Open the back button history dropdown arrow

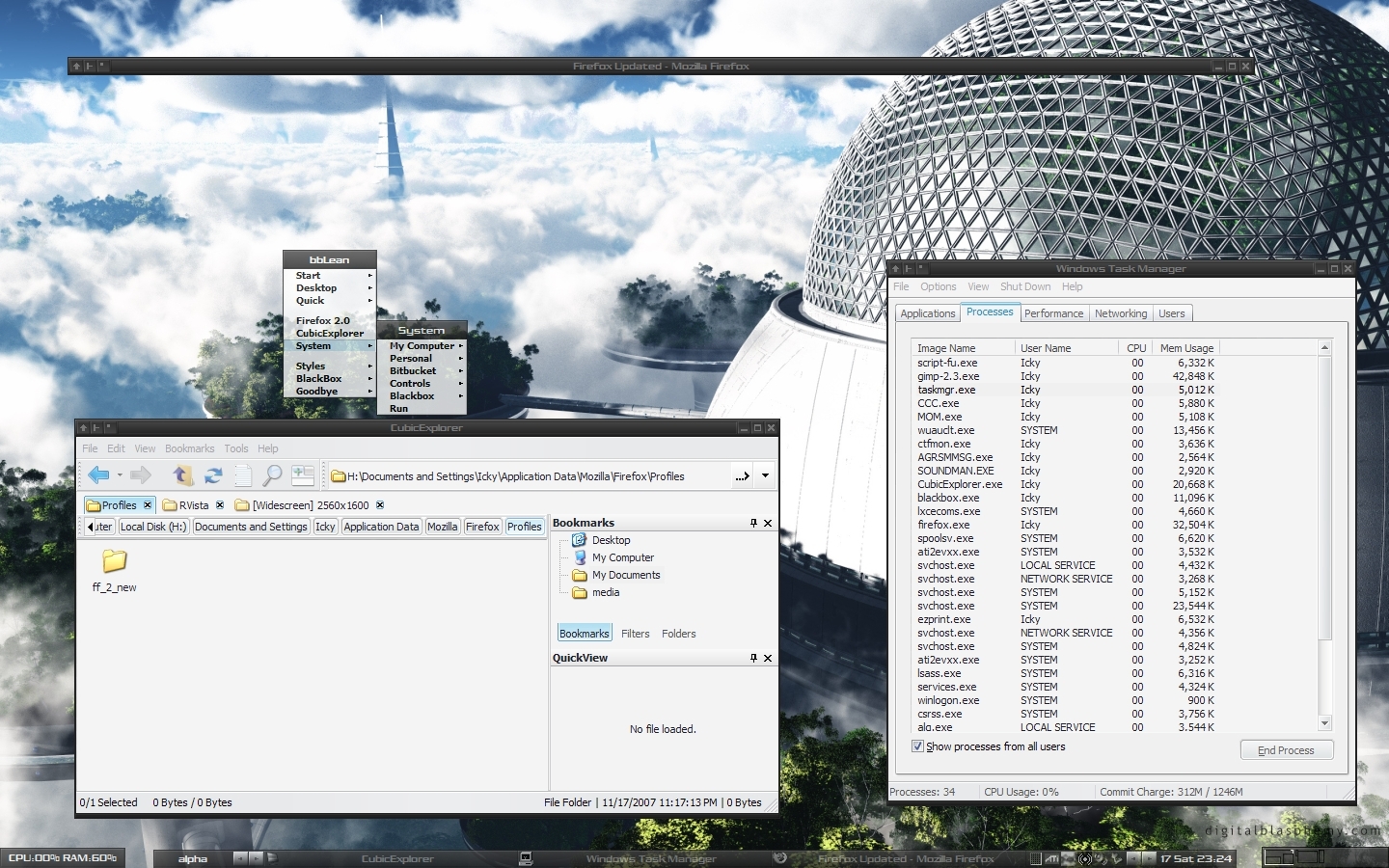120,475
